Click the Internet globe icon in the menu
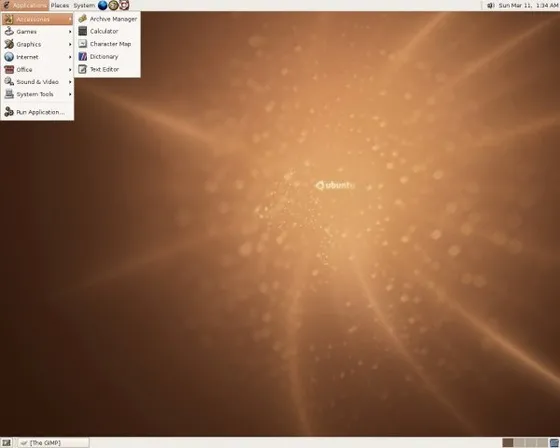 [x=9, y=57]
